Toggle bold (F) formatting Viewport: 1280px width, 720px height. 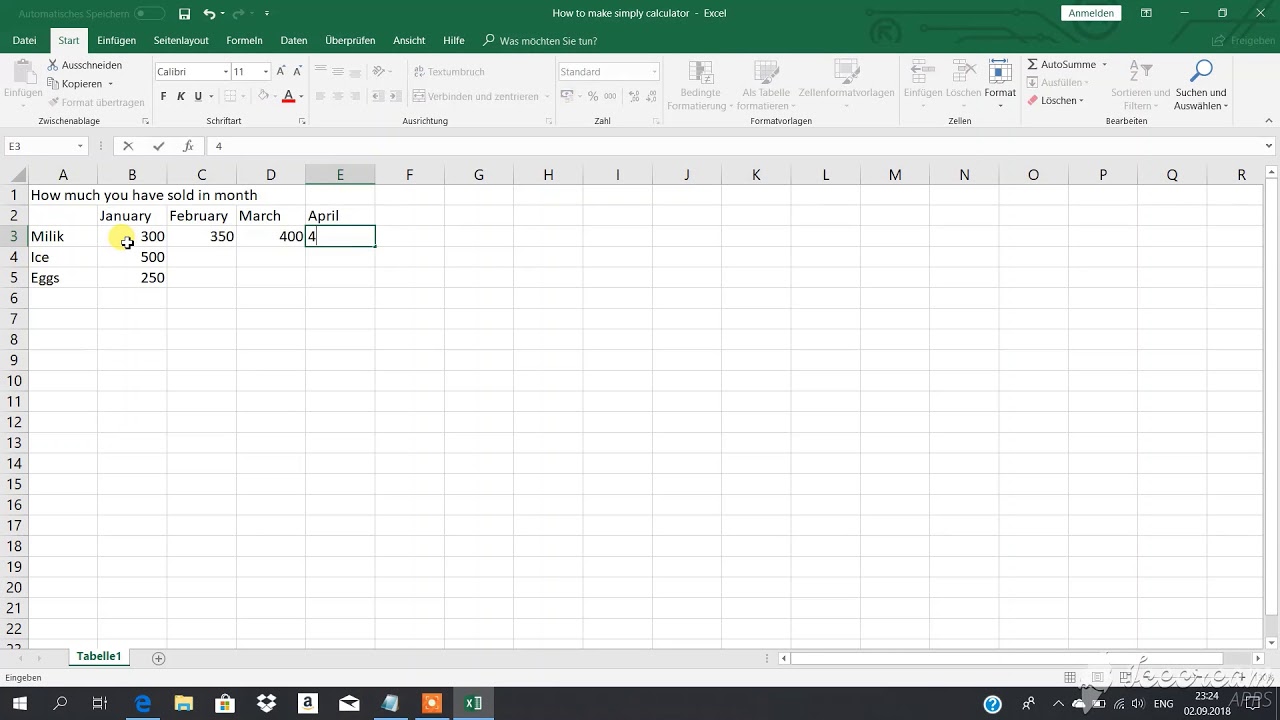[x=164, y=97]
